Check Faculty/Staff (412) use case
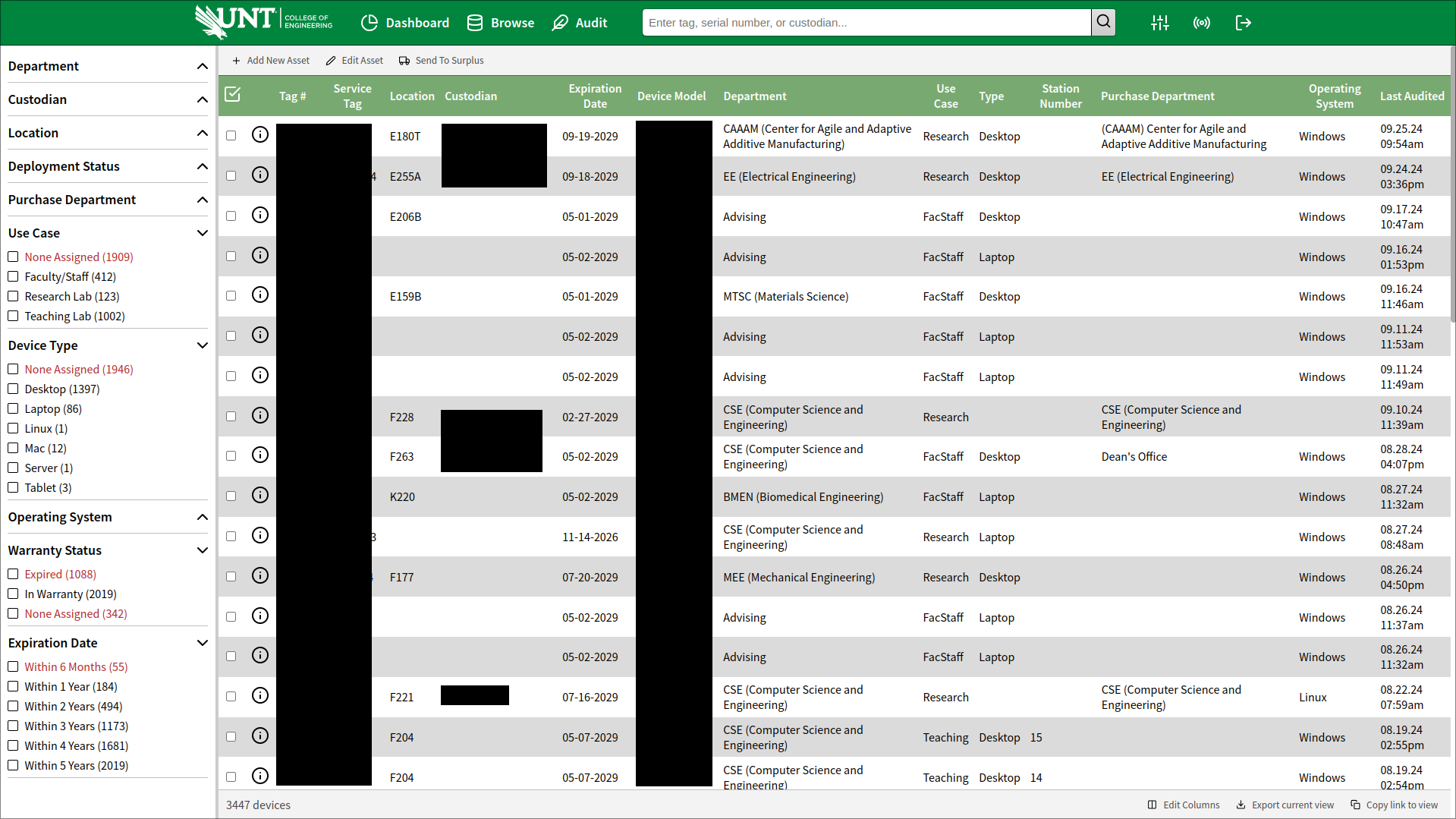1456x819 pixels. coord(13,276)
